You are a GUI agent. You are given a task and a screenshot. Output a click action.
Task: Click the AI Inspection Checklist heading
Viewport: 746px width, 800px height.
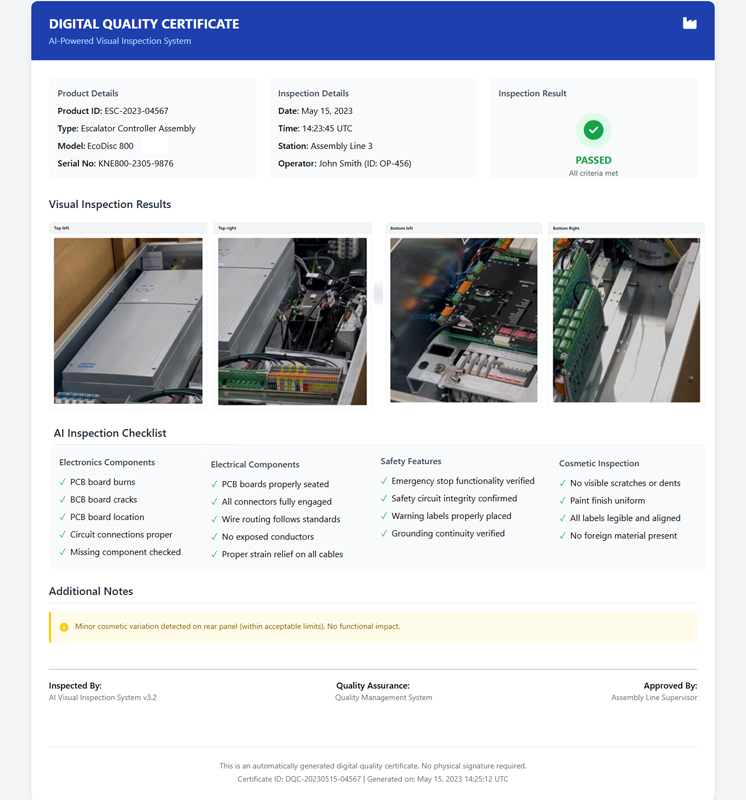coord(110,433)
